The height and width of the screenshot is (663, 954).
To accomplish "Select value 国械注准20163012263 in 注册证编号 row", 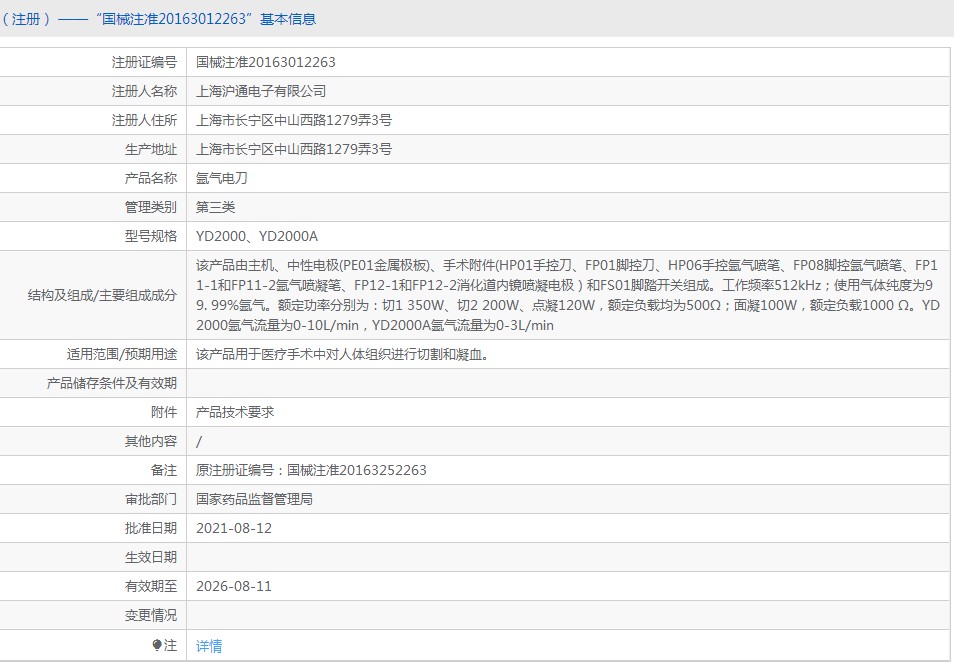I will pyautogui.click(x=266, y=62).
